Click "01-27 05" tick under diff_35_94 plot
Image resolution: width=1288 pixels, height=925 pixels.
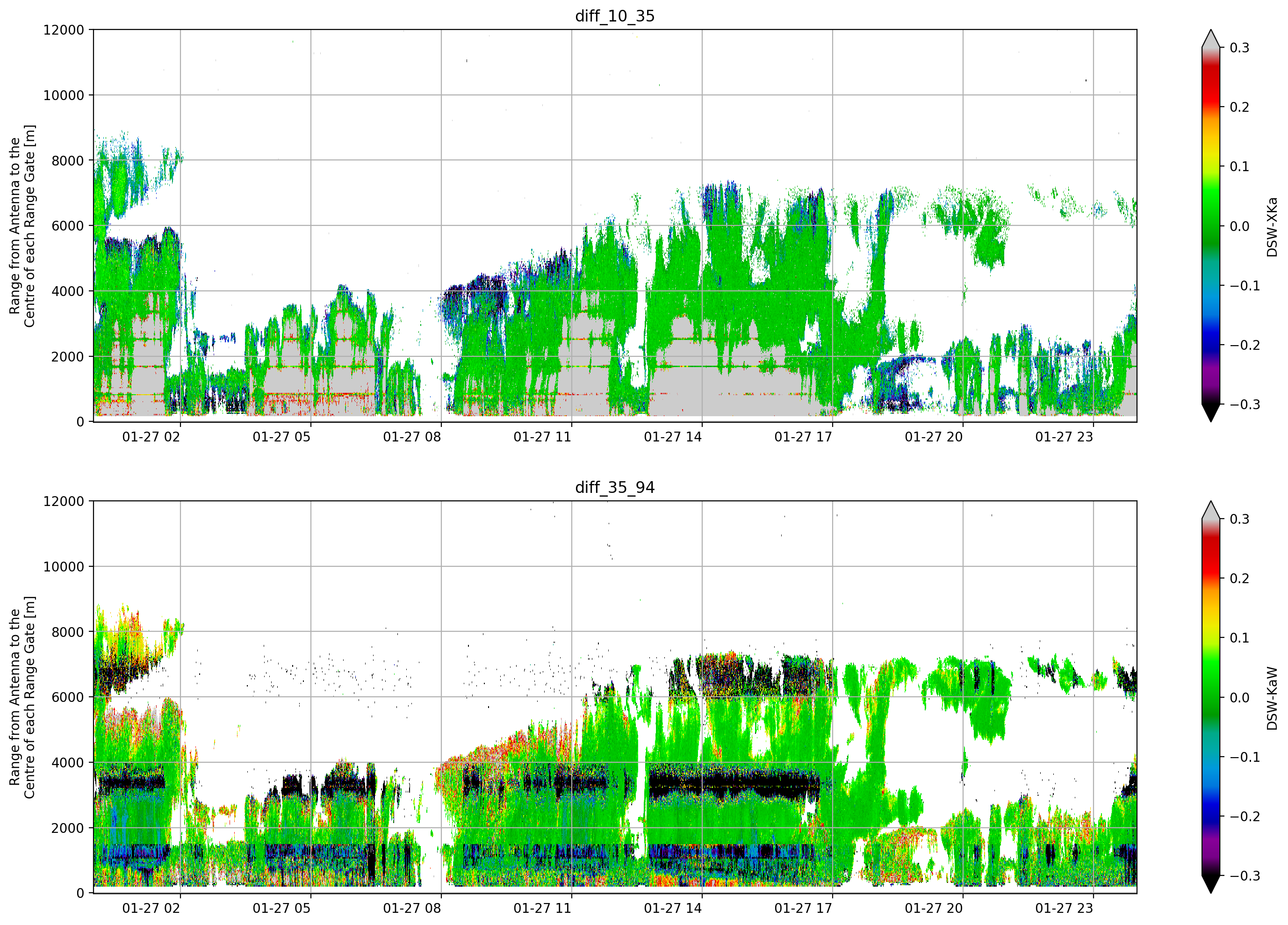[282, 909]
